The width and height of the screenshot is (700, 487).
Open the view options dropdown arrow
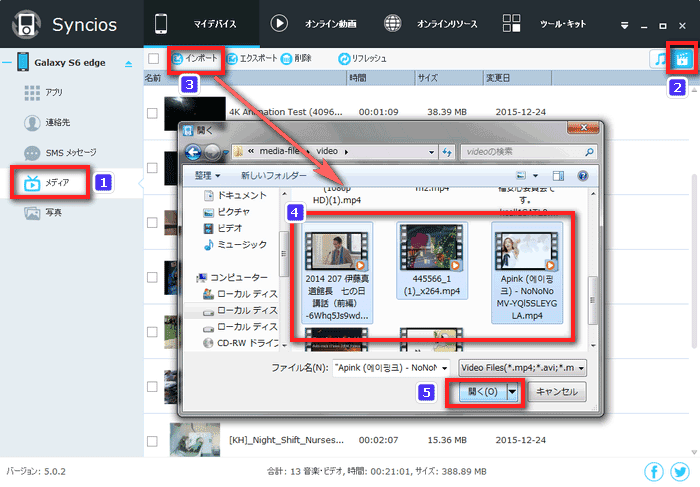tap(535, 176)
